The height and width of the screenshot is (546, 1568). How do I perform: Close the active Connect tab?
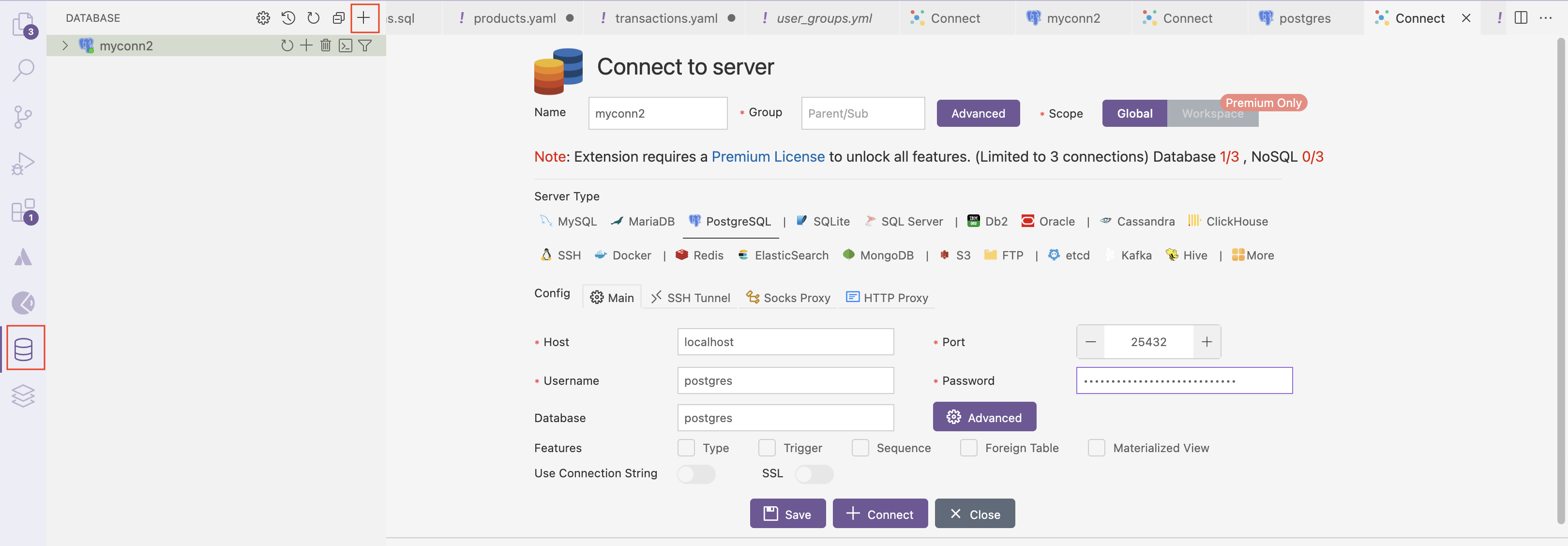pos(1466,18)
